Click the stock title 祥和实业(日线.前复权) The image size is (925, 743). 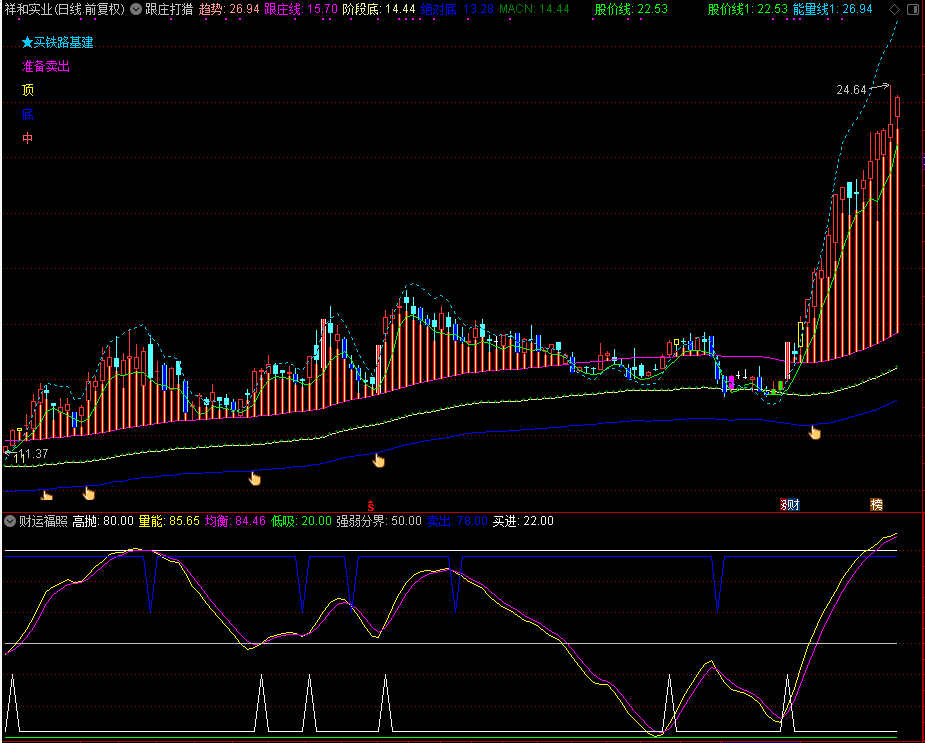point(65,9)
